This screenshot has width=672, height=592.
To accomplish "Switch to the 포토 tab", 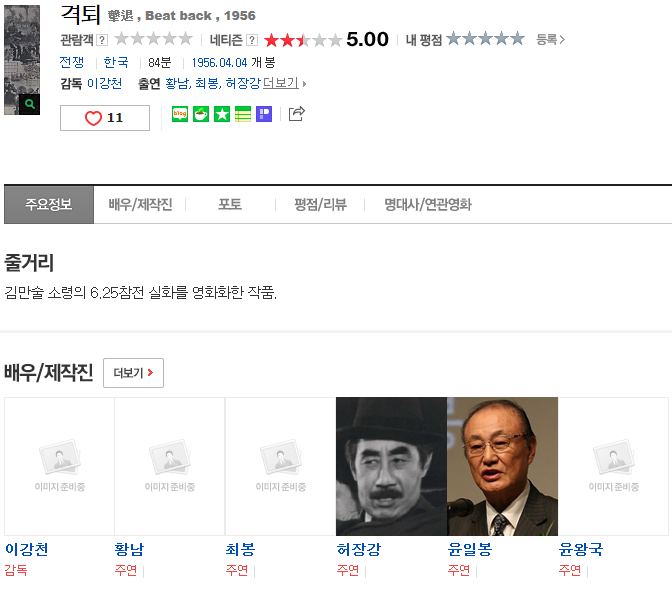I will 230,204.
